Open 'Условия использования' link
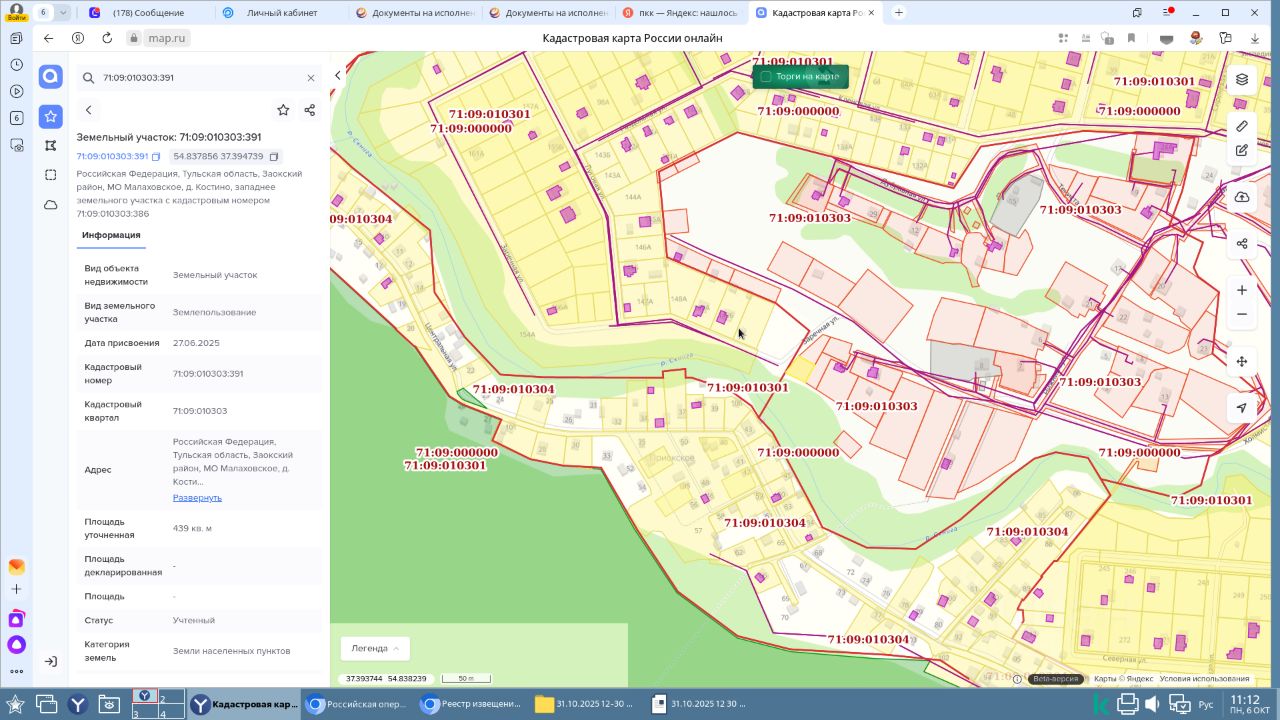 pyautogui.click(x=1204, y=679)
